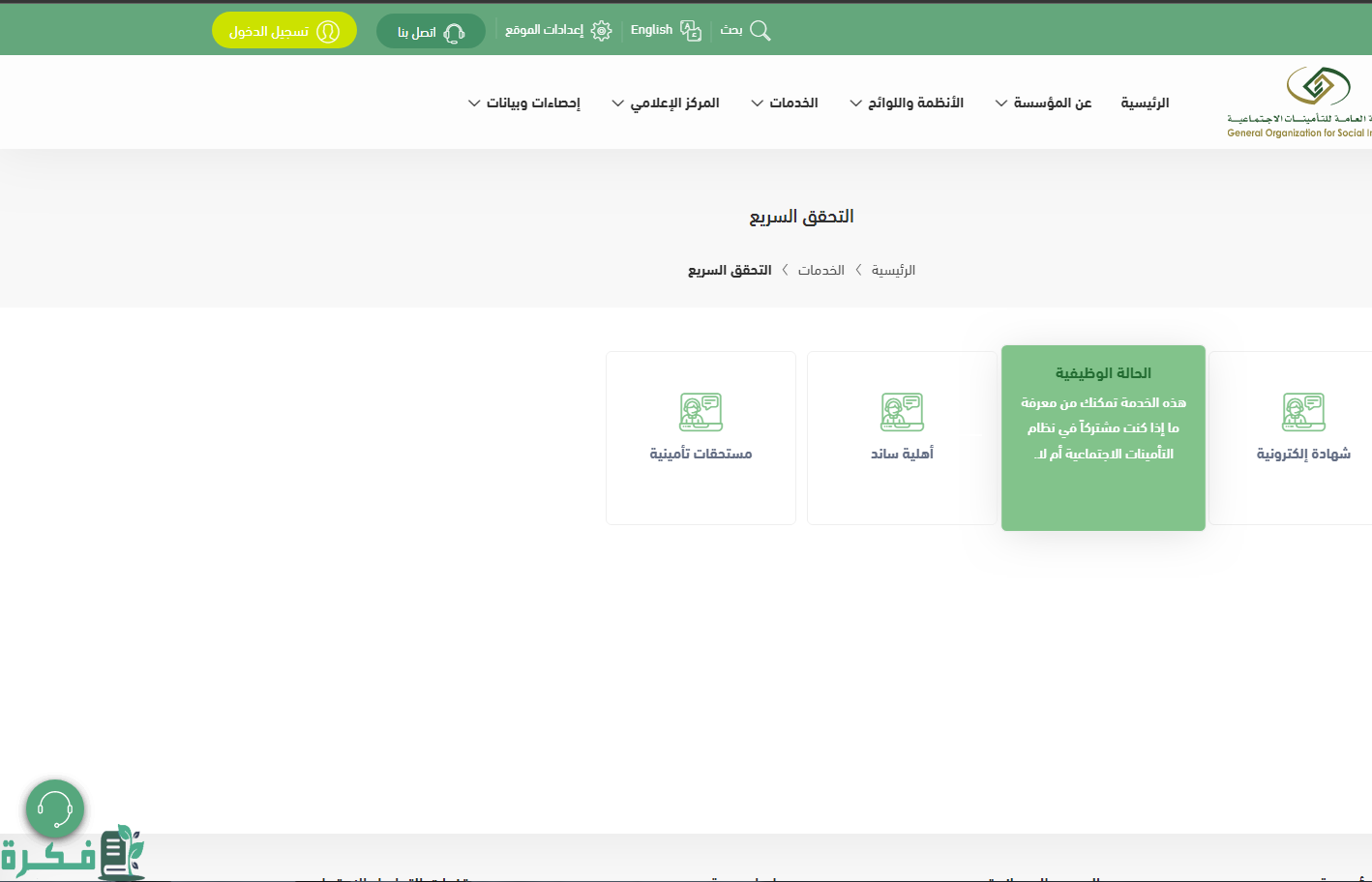Screen dimensions: 1372x882
Task: Click the شهادة إلكترونية card icon
Action: (x=1303, y=412)
